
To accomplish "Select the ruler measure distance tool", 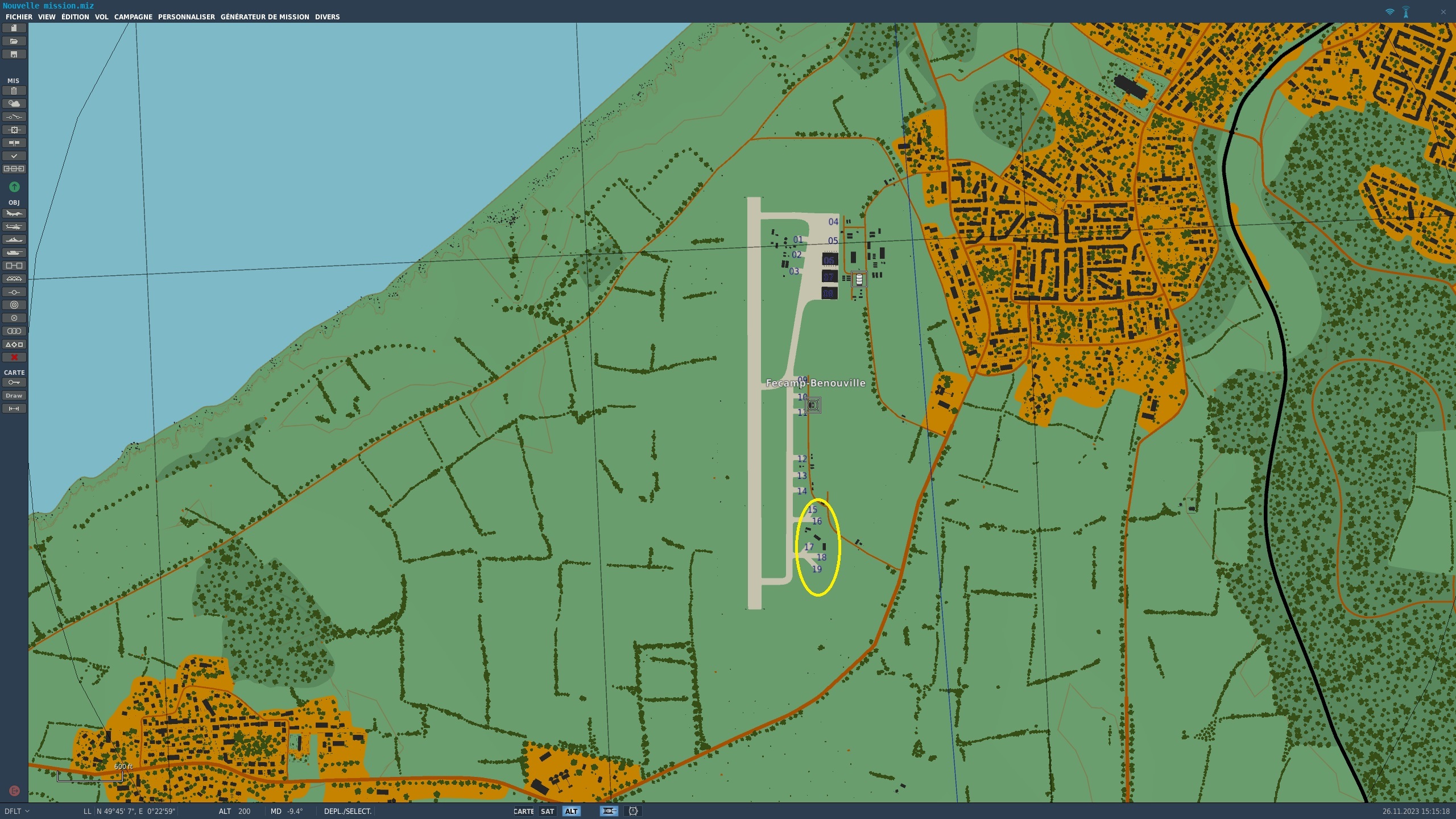I will (x=14, y=408).
